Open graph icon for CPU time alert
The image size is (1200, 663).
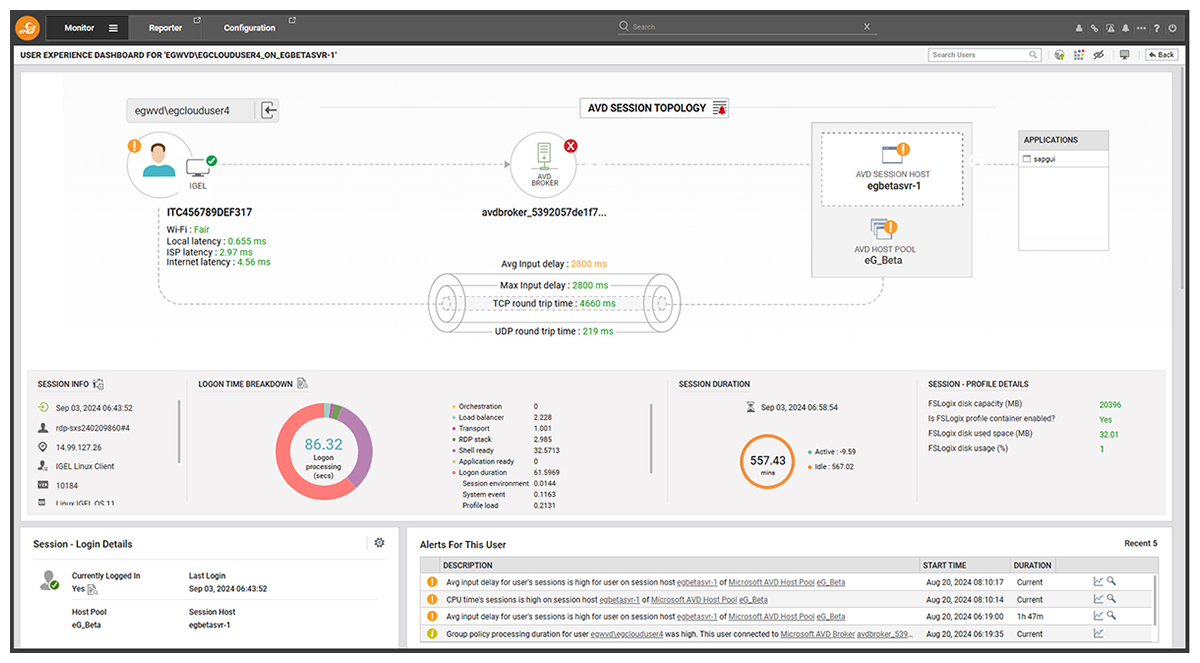[x=1098, y=599]
